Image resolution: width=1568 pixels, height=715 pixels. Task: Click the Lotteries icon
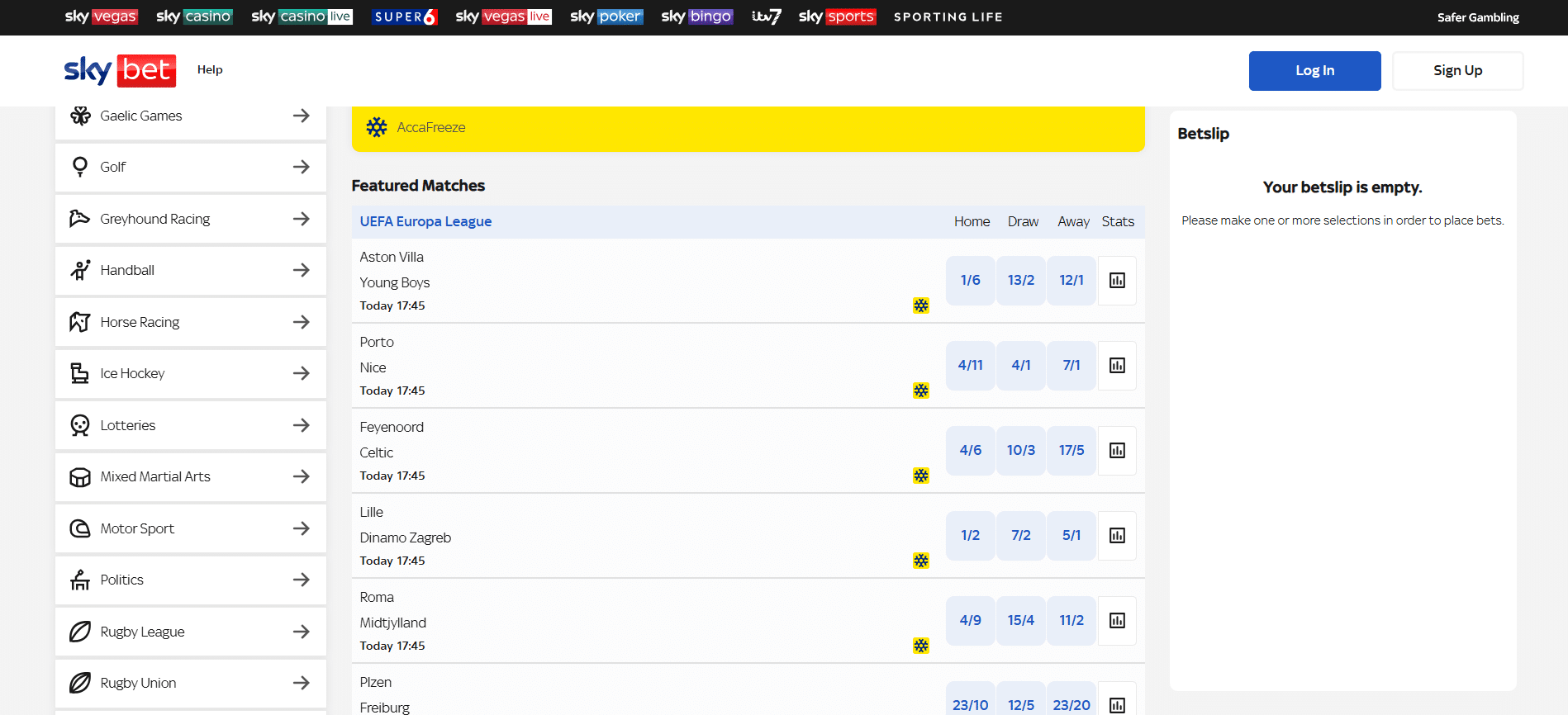click(80, 425)
